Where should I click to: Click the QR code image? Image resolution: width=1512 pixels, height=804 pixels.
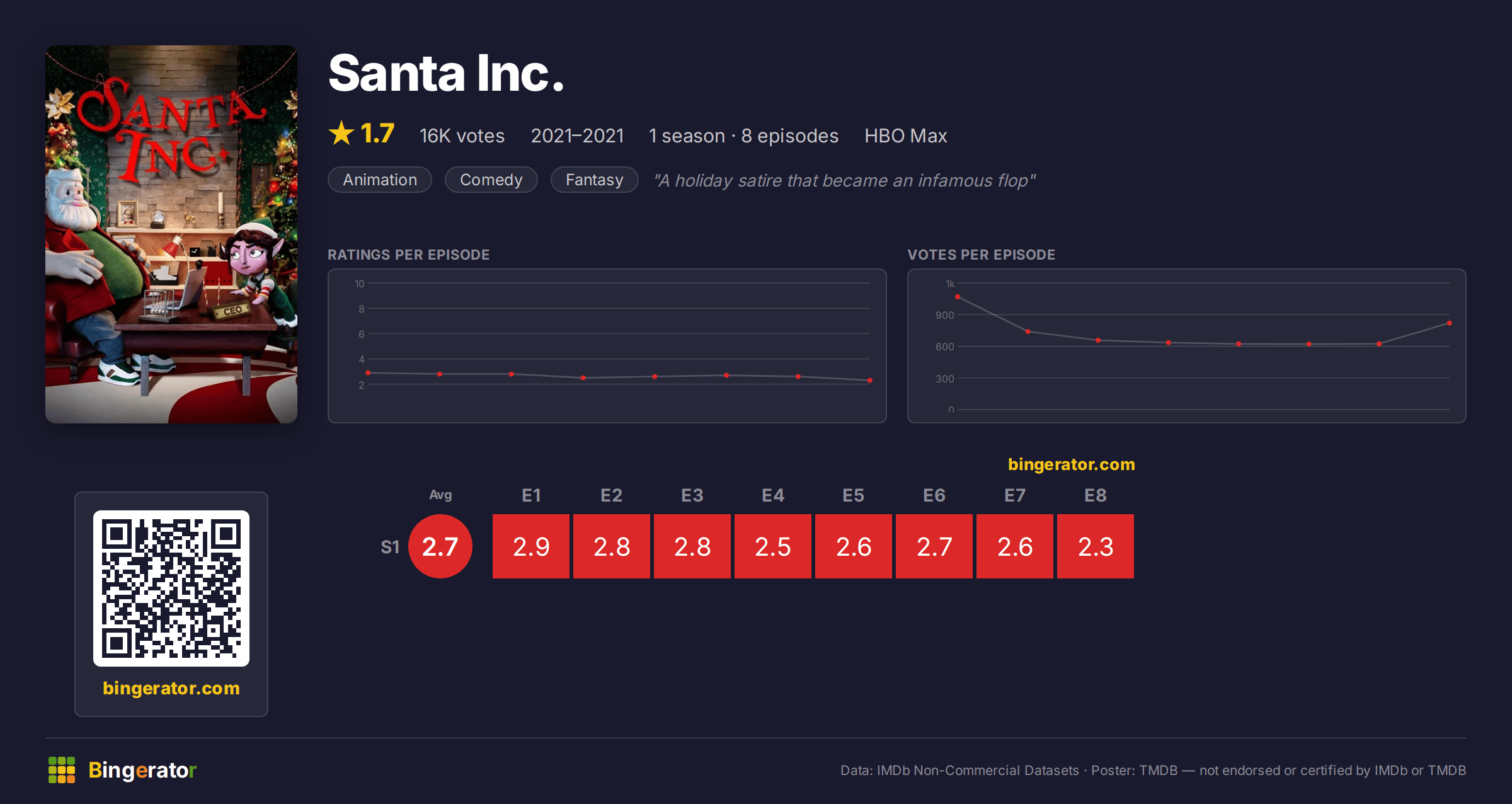171,588
